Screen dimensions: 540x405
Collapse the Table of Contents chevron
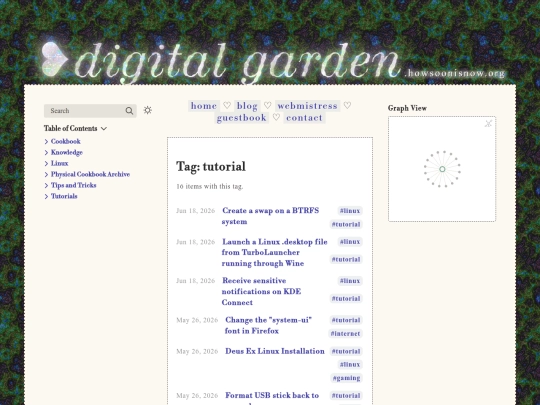point(104,128)
